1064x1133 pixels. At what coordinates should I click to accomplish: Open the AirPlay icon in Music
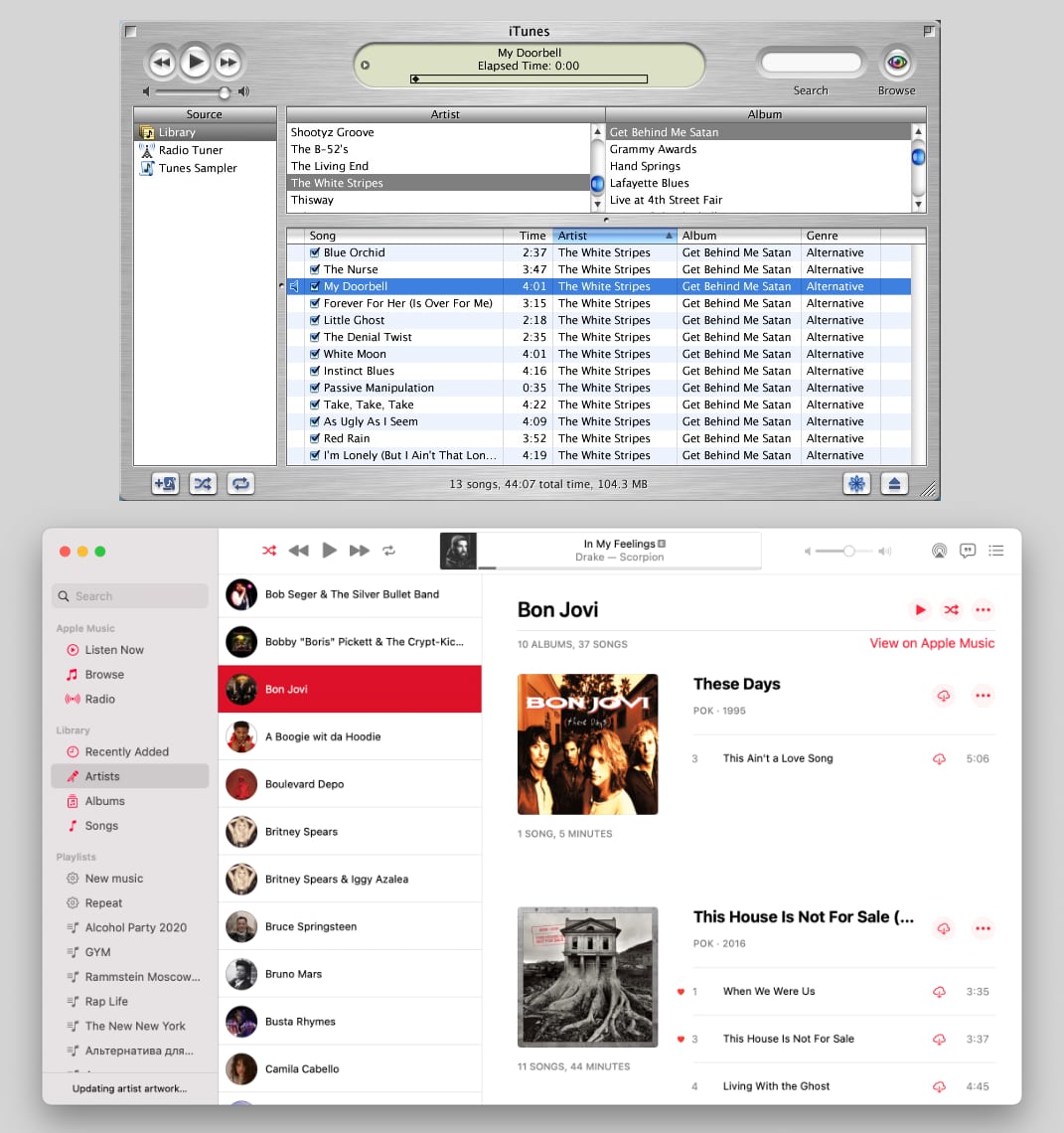(939, 551)
